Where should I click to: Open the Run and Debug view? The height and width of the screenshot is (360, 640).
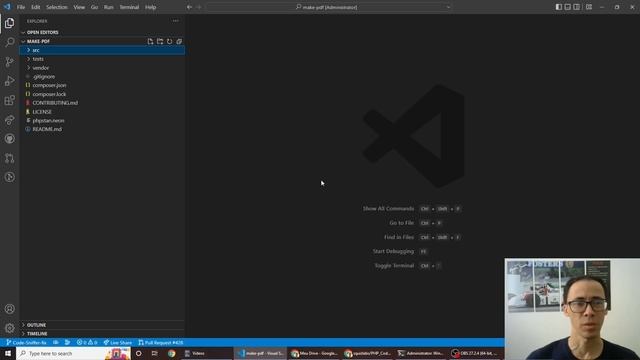[x=9, y=81]
